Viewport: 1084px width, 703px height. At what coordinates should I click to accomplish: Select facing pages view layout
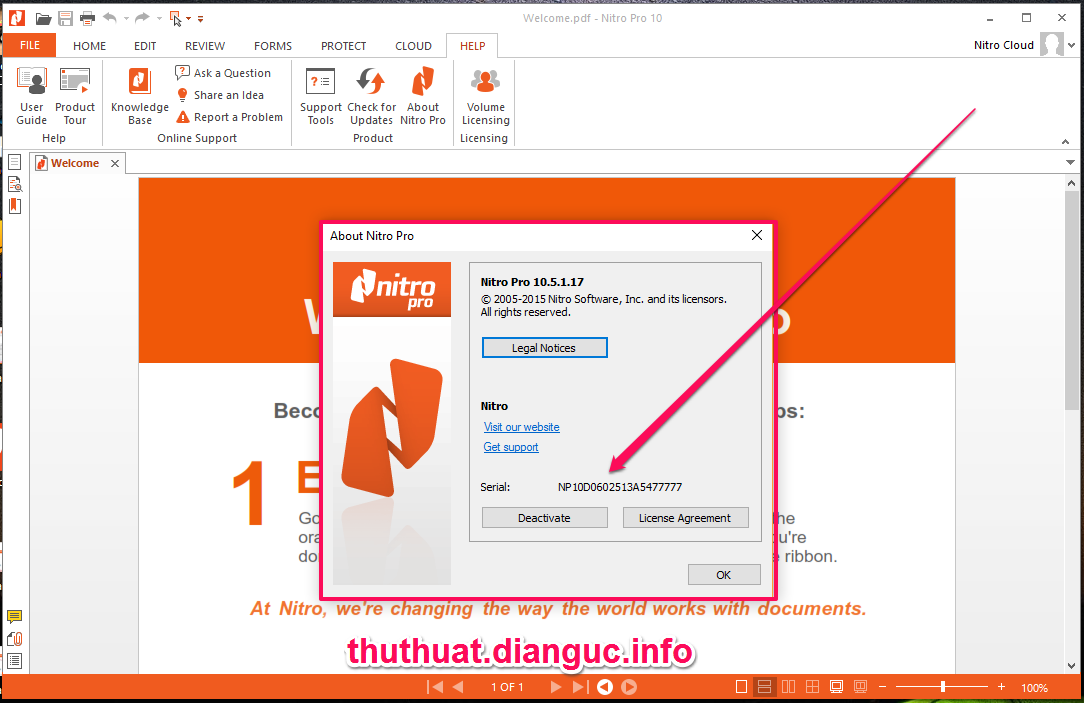tap(789, 687)
